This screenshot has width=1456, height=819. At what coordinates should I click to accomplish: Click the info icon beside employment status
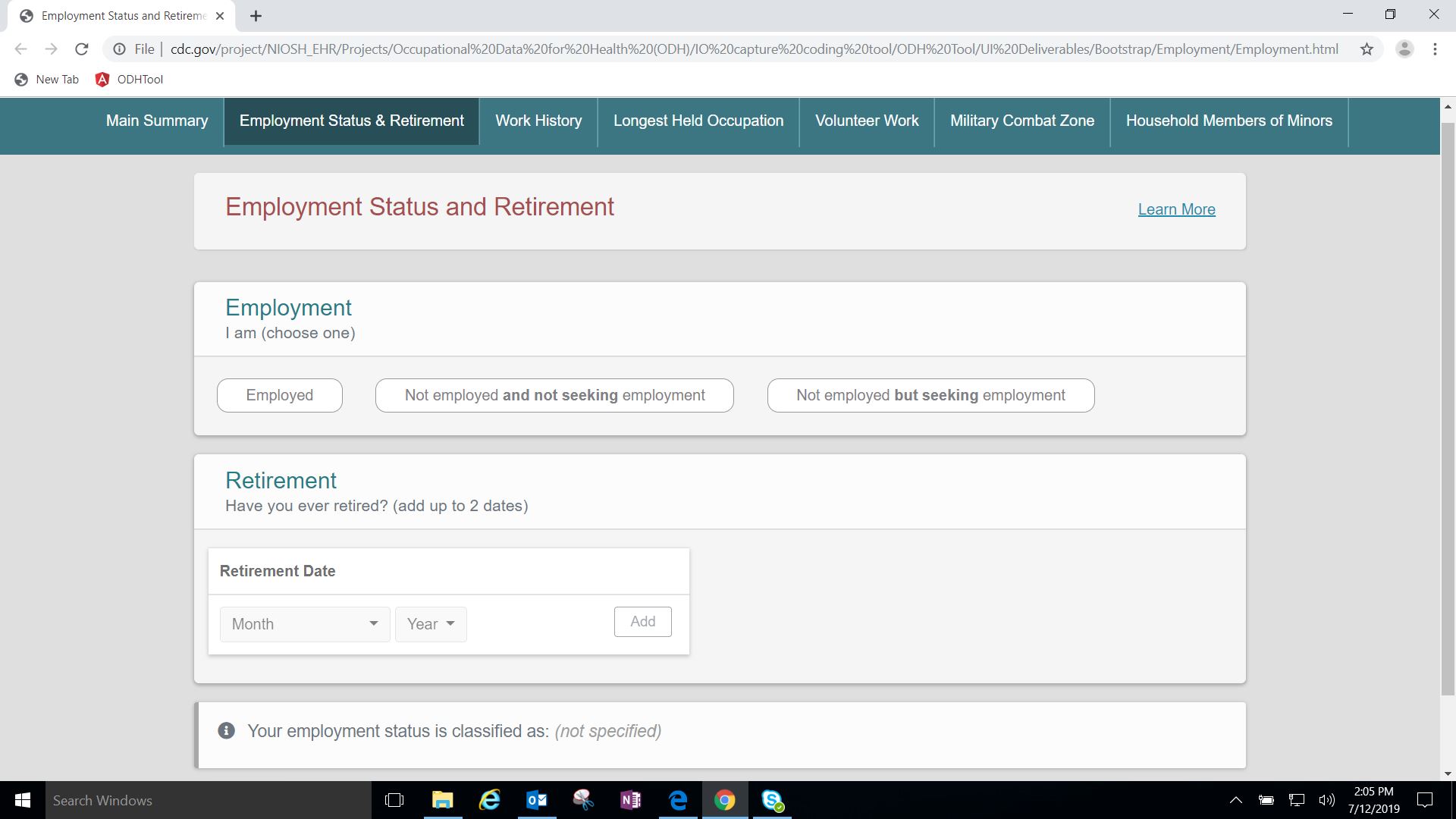(226, 731)
